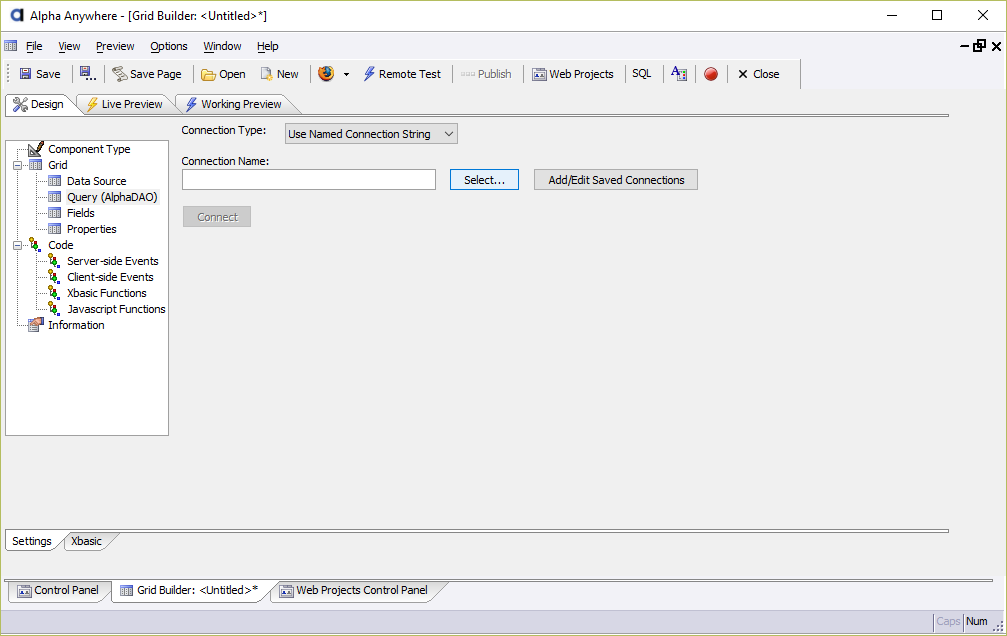Select Server-side Events tree item
Viewport: 1007px width, 636px height.
(x=113, y=261)
